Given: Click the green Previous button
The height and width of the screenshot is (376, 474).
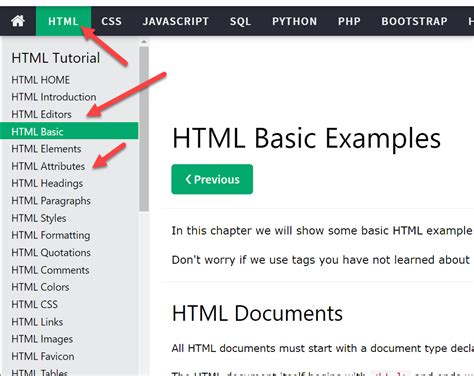Looking at the screenshot, I should pyautogui.click(x=212, y=179).
